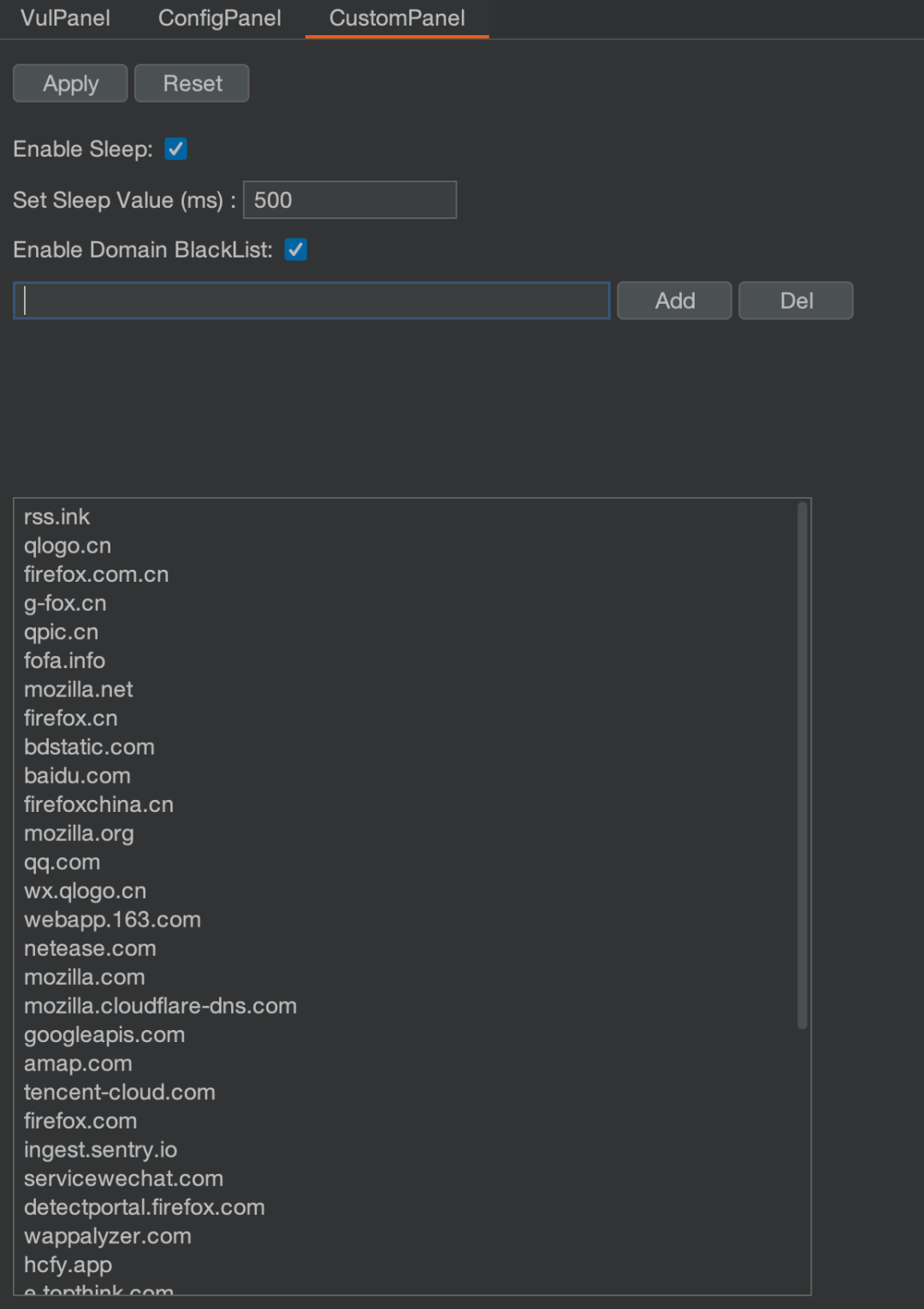Image resolution: width=924 pixels, height=1309 pixels.
Task: Click the domain entry text field
Action: click(311, 300)
